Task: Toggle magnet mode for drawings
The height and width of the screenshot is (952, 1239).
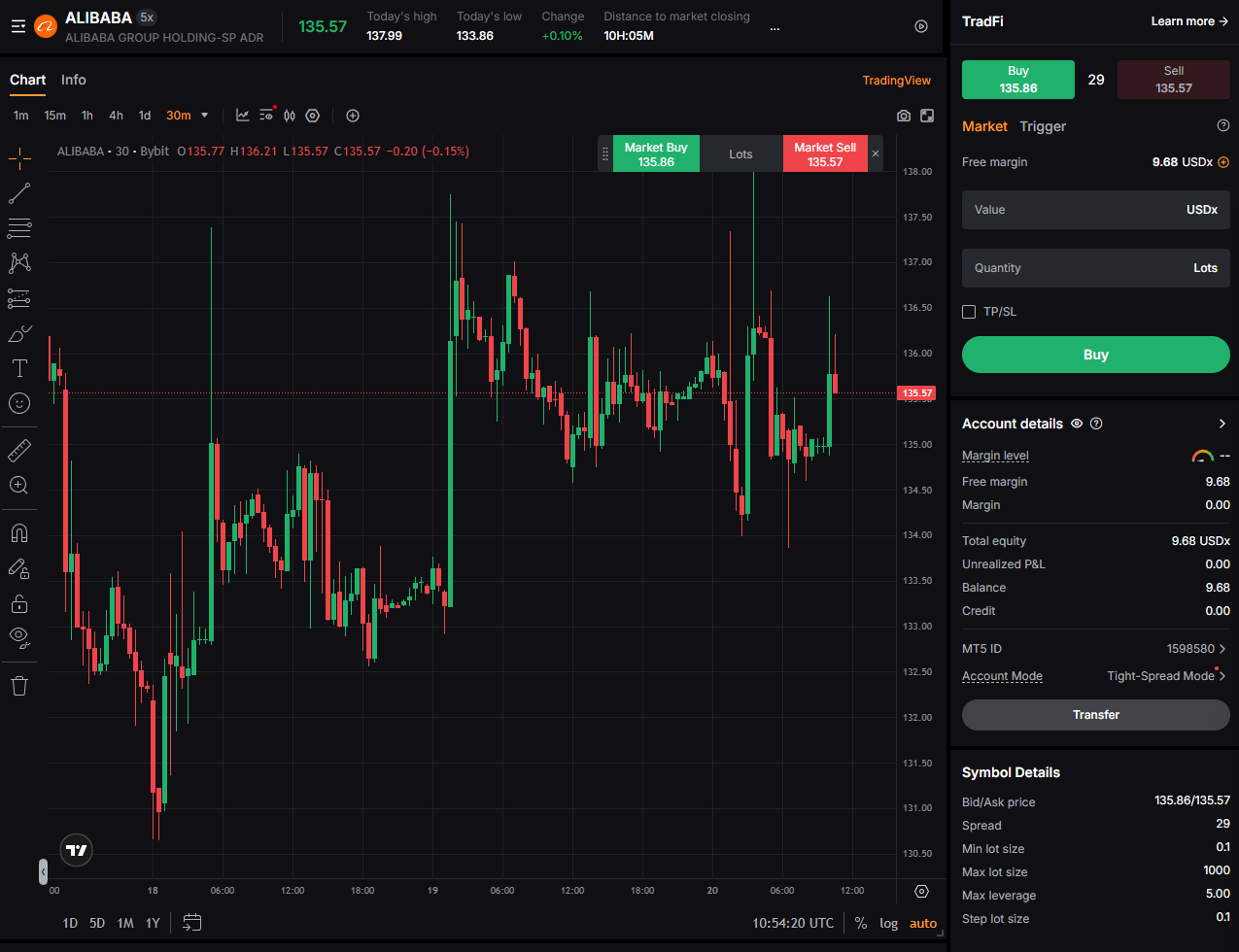Action: (19, 533)
